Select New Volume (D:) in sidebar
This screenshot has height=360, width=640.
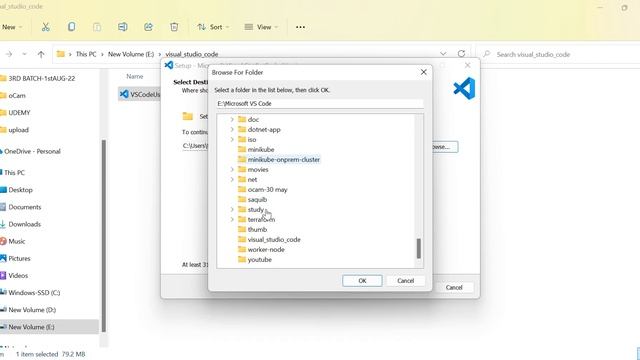coord(32,310)
